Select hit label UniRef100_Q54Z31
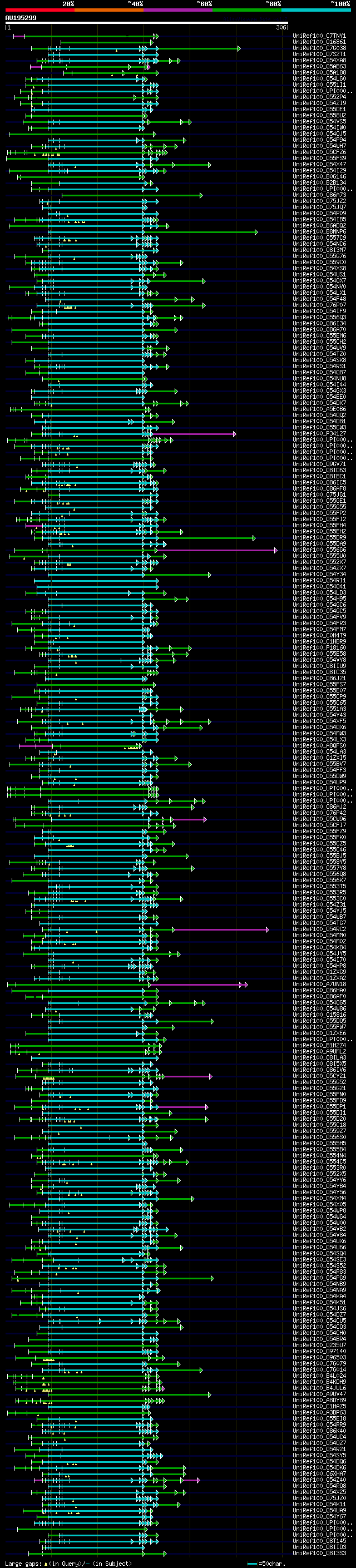This screenshot has height=1568, width=356. (319, 904)
